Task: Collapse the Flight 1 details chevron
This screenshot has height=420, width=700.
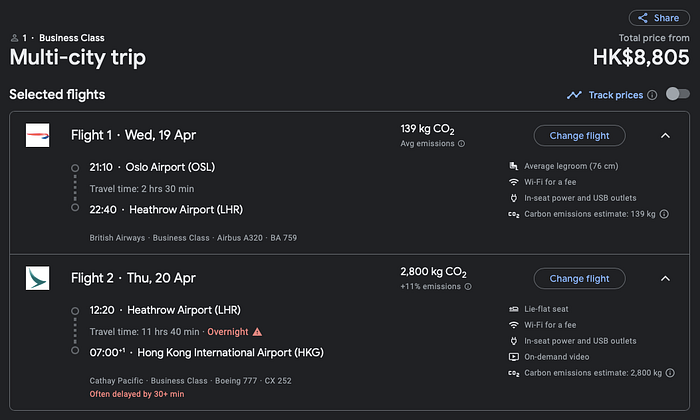Action: tap(665, 136)
